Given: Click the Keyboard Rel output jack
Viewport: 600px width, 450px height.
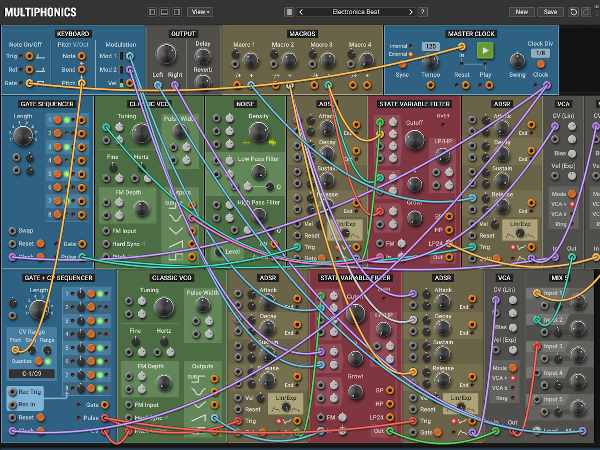Looking at the screenshot, I should (29, 70).
